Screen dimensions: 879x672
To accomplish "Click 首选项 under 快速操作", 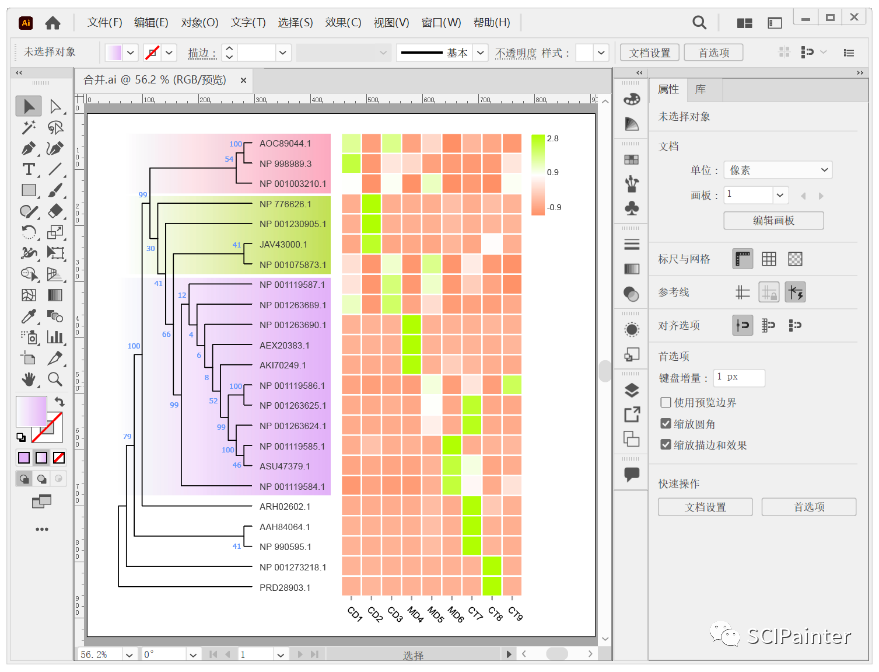I will click(x=809, y=507).
